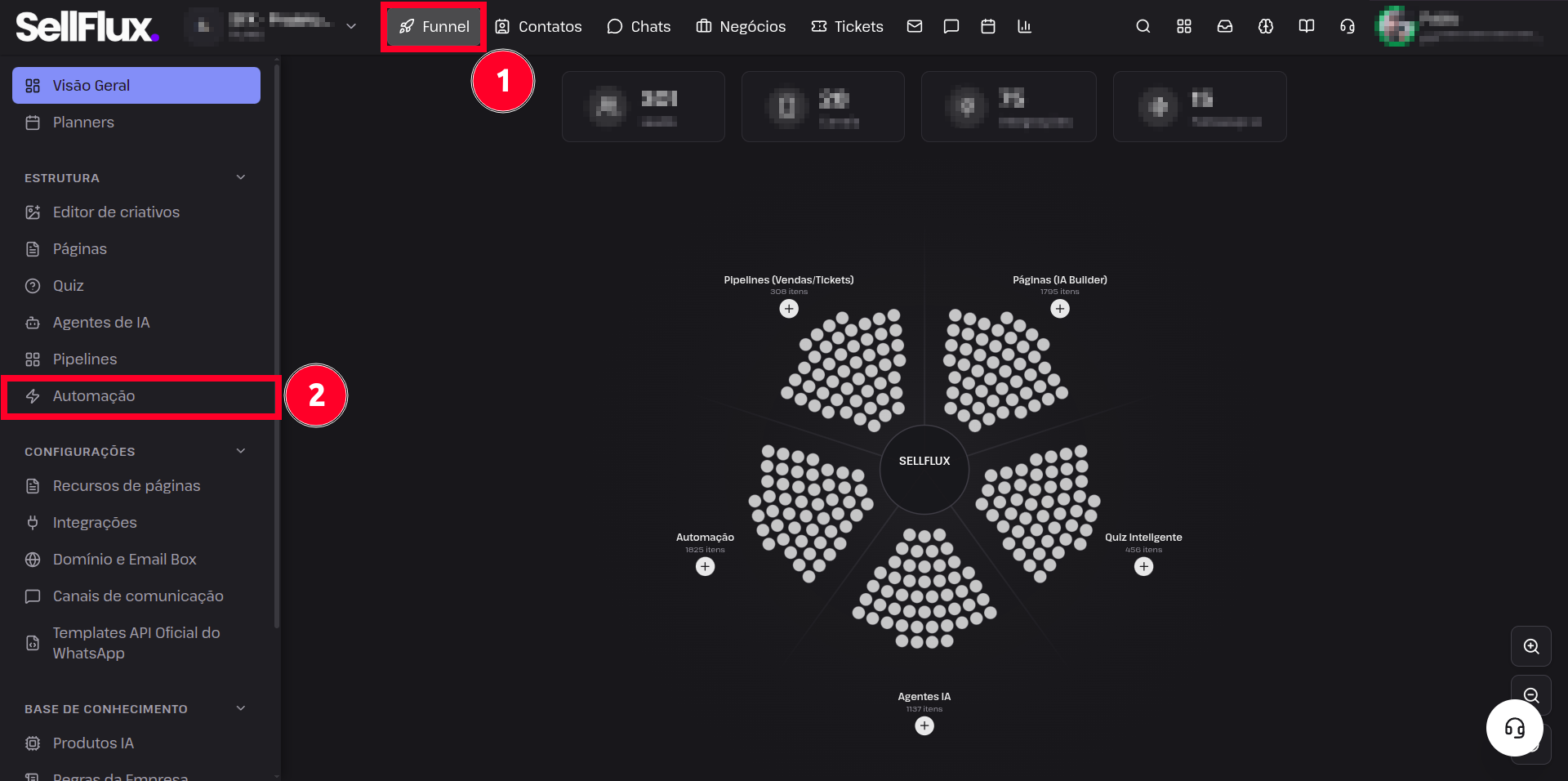
Task: Click the brain AI icon
Action: pyautogui.click(x=1266, y=27)
